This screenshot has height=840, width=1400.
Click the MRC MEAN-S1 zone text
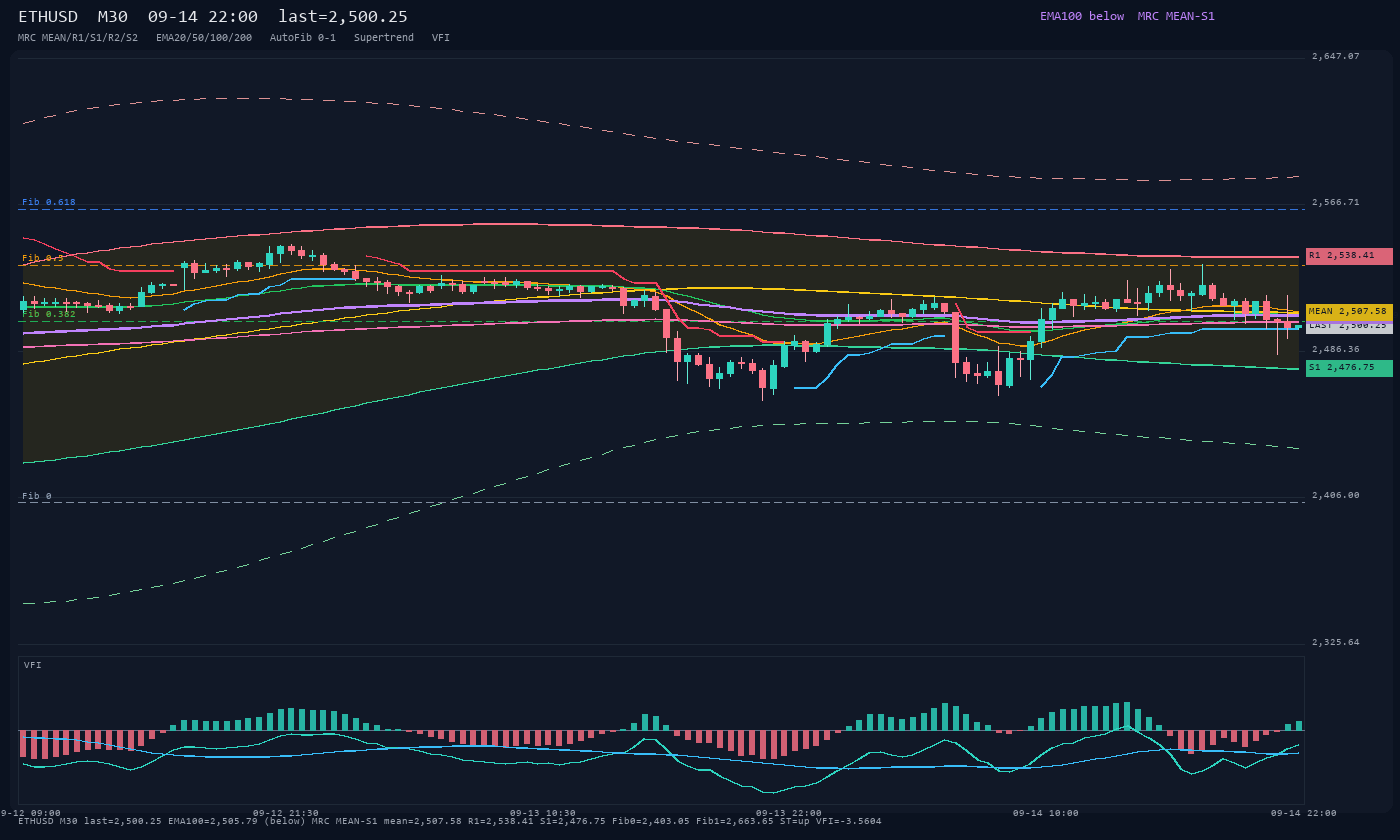[x=1176, y=16]
